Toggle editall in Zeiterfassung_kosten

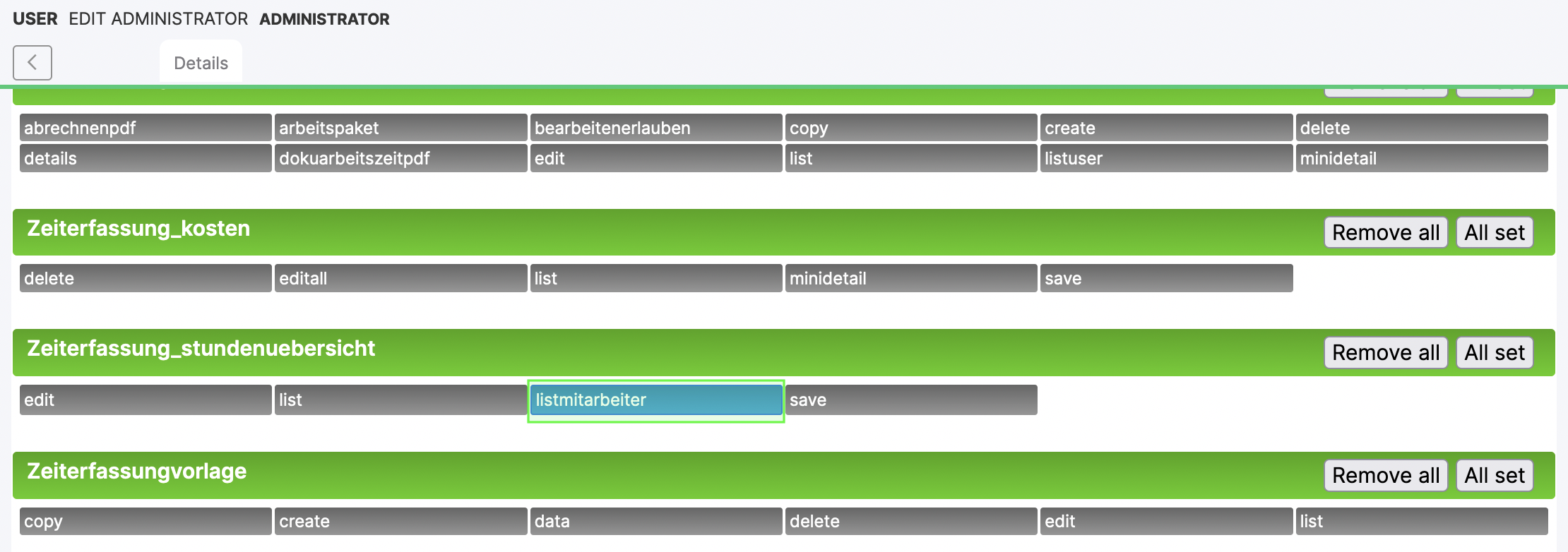(x=400, y=278)
